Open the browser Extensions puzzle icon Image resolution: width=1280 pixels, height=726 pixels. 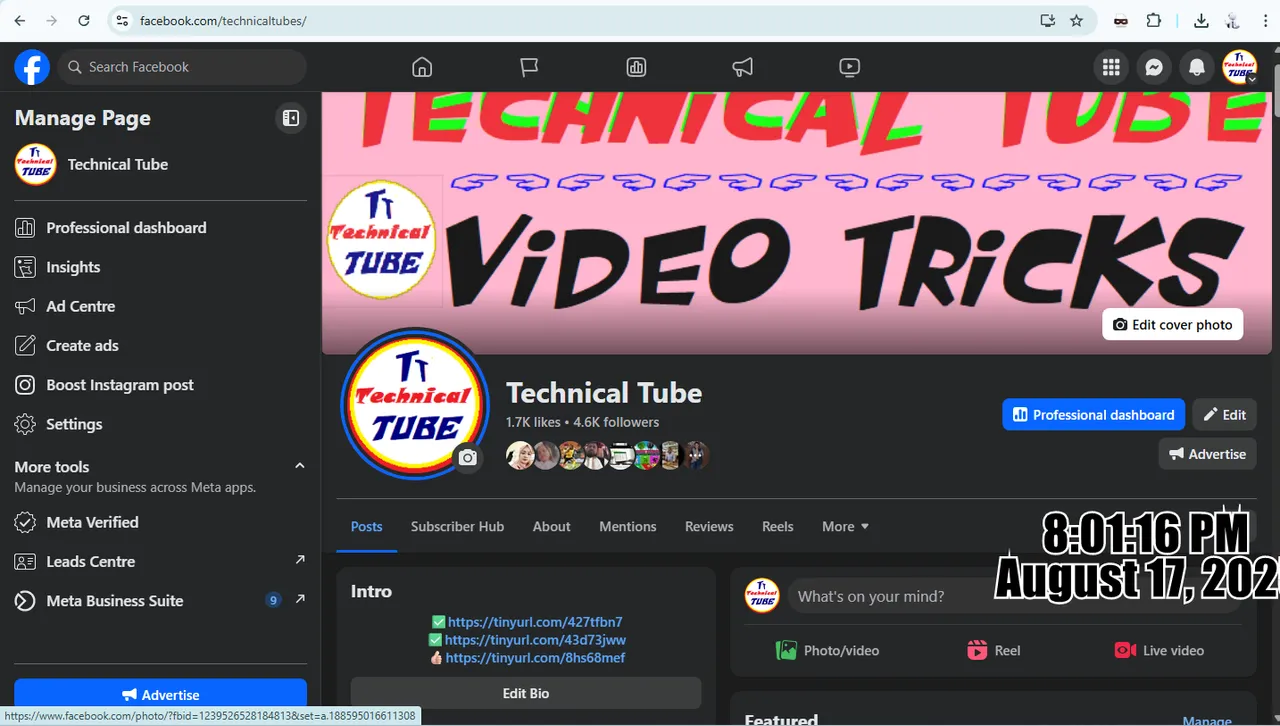tap(1154, 20)
